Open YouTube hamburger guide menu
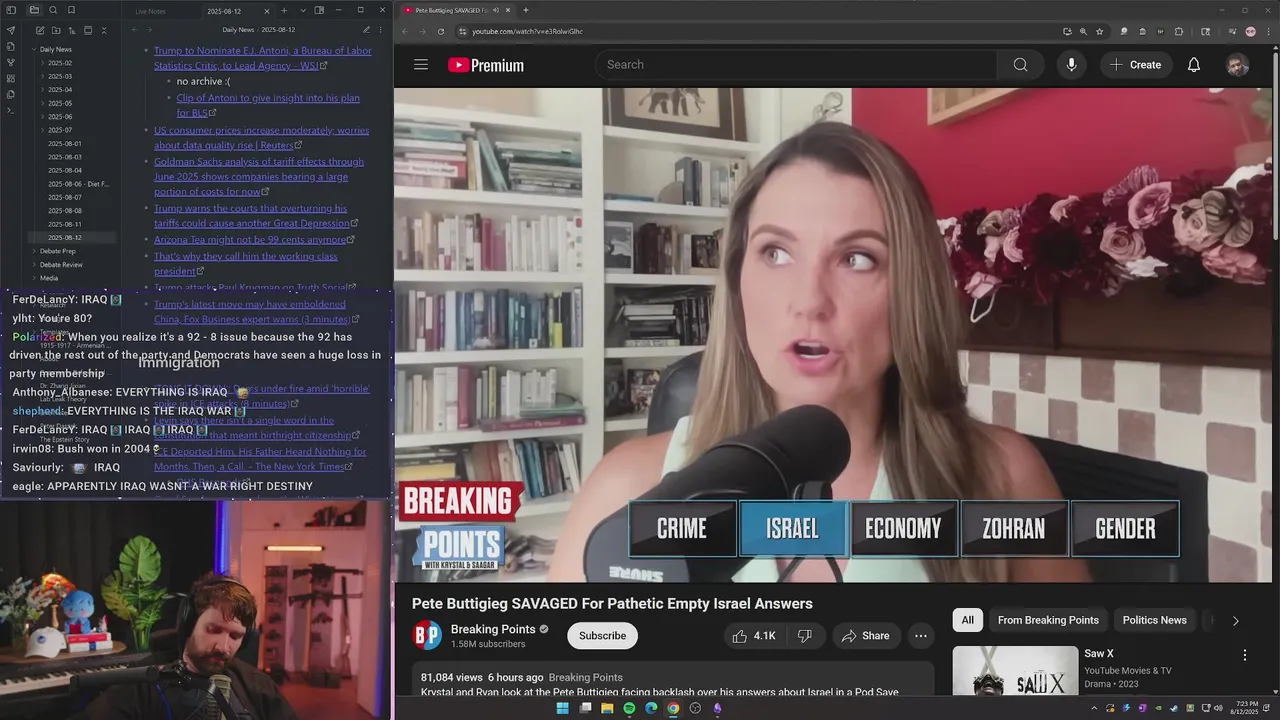Screen dimensions: 1280x720 421,65
